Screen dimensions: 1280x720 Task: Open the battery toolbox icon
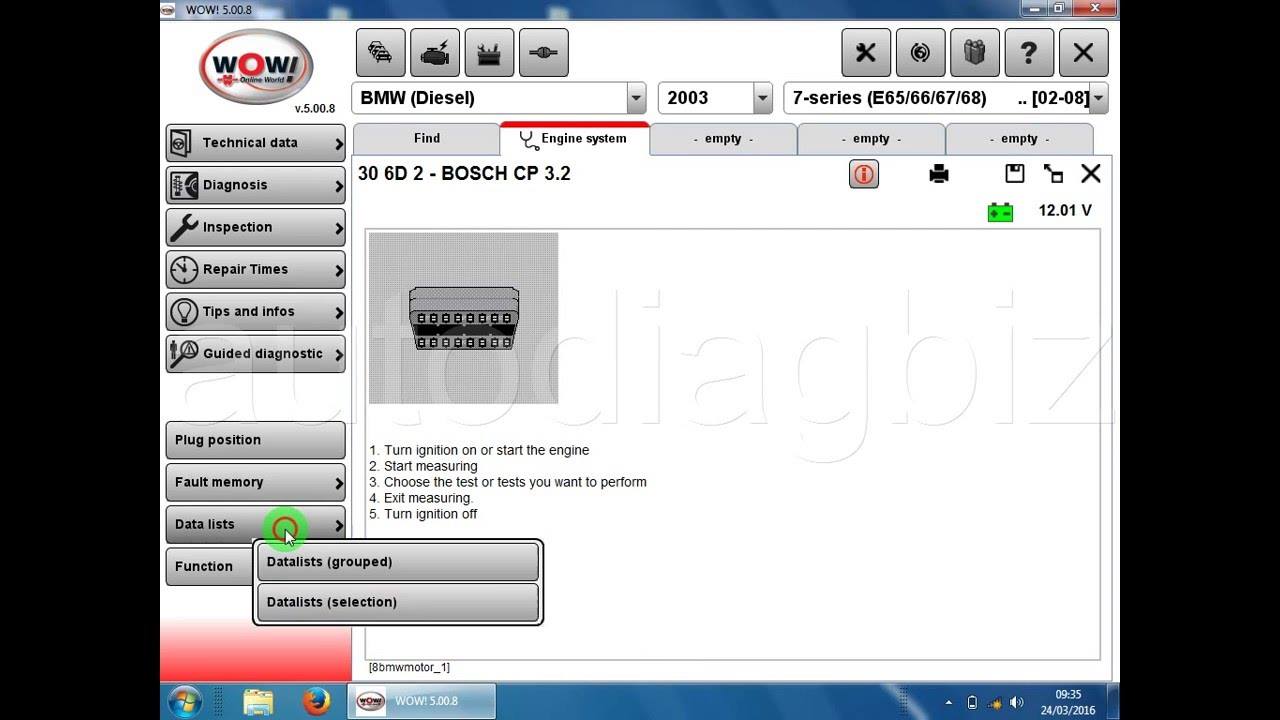(x=489, y=53)
